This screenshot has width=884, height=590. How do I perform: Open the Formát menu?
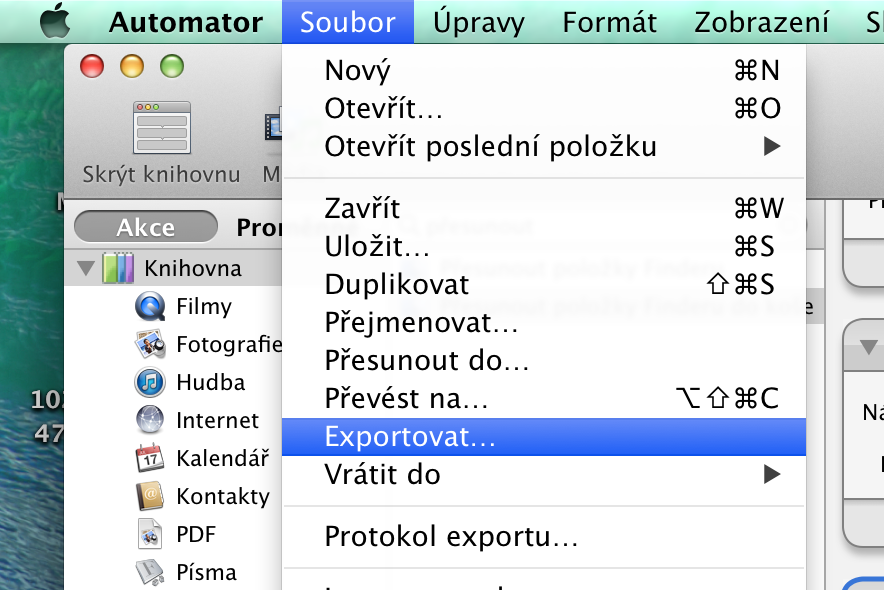[x=609, y=22]
